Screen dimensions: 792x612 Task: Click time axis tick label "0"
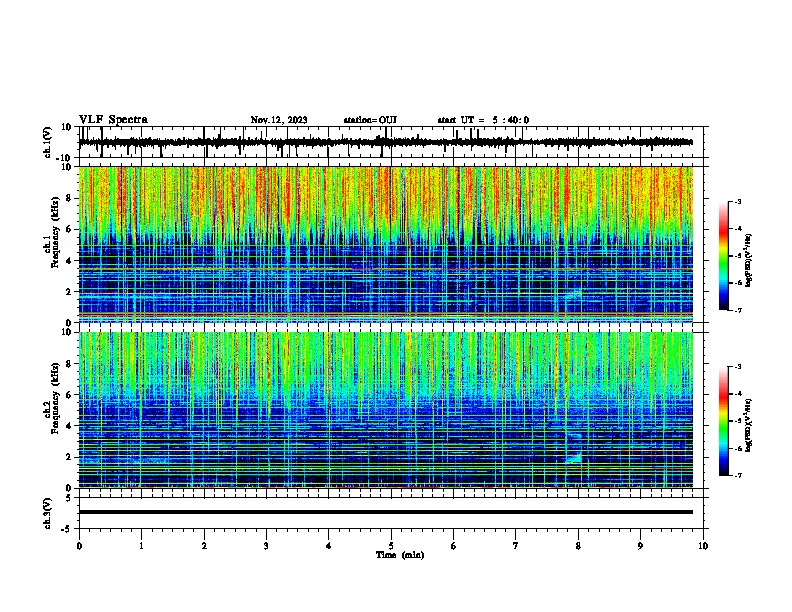pyautogui.click(x=79, y=546)
